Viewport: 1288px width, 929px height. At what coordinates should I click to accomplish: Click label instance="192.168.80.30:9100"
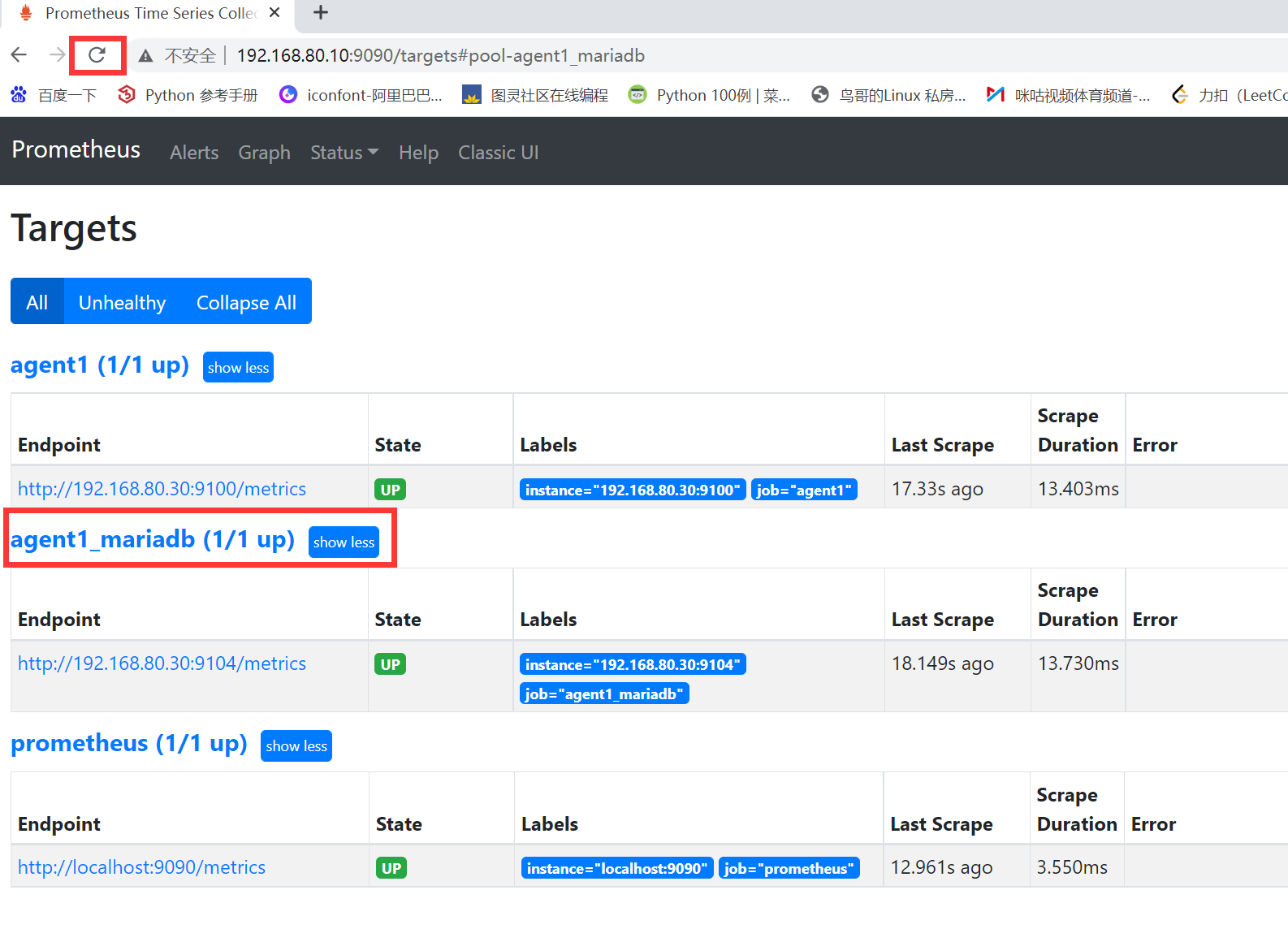click(633, 490)
